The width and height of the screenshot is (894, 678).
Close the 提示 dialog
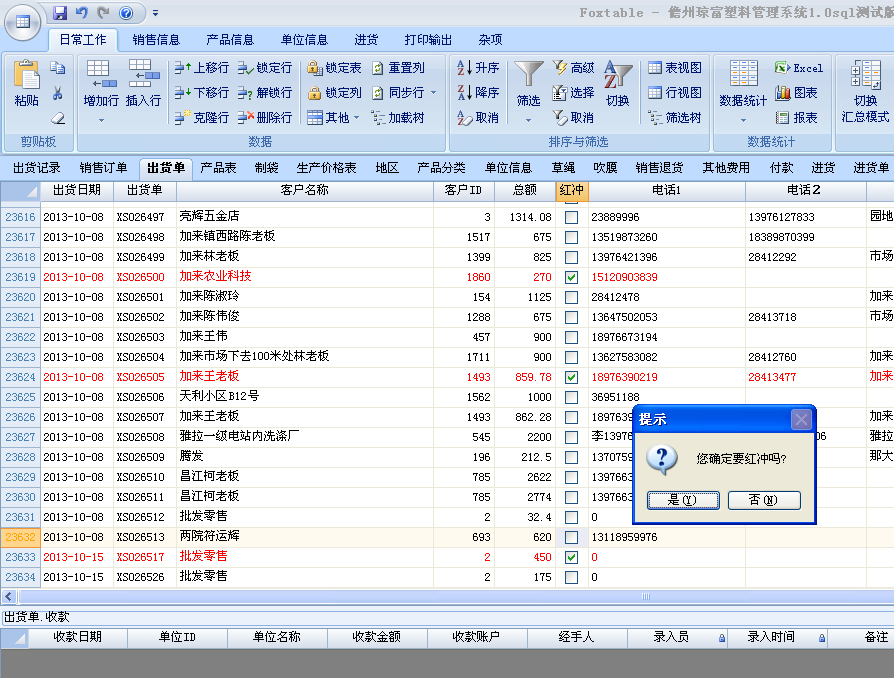click(801, 420)
